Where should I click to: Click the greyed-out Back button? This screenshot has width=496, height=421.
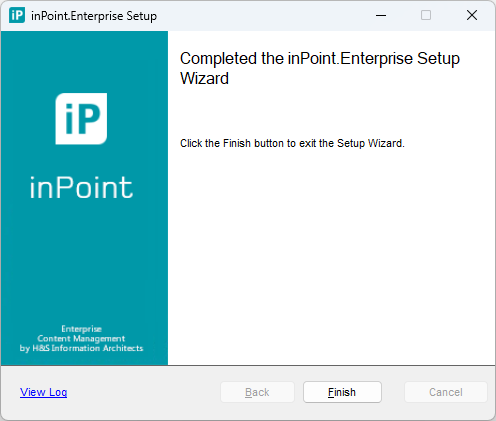tap(257, 392)
